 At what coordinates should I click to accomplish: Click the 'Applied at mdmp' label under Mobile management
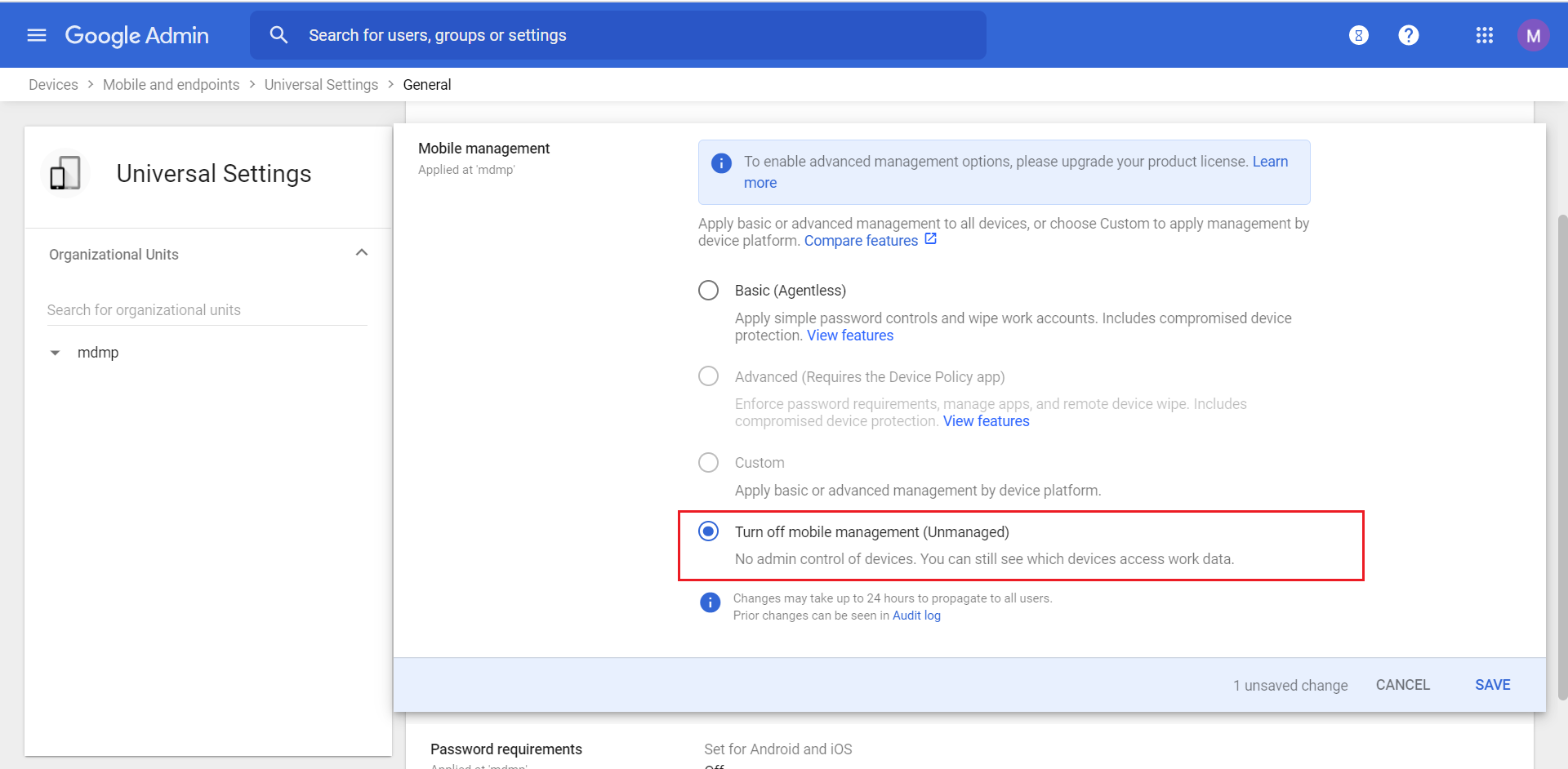pos(466,170)
